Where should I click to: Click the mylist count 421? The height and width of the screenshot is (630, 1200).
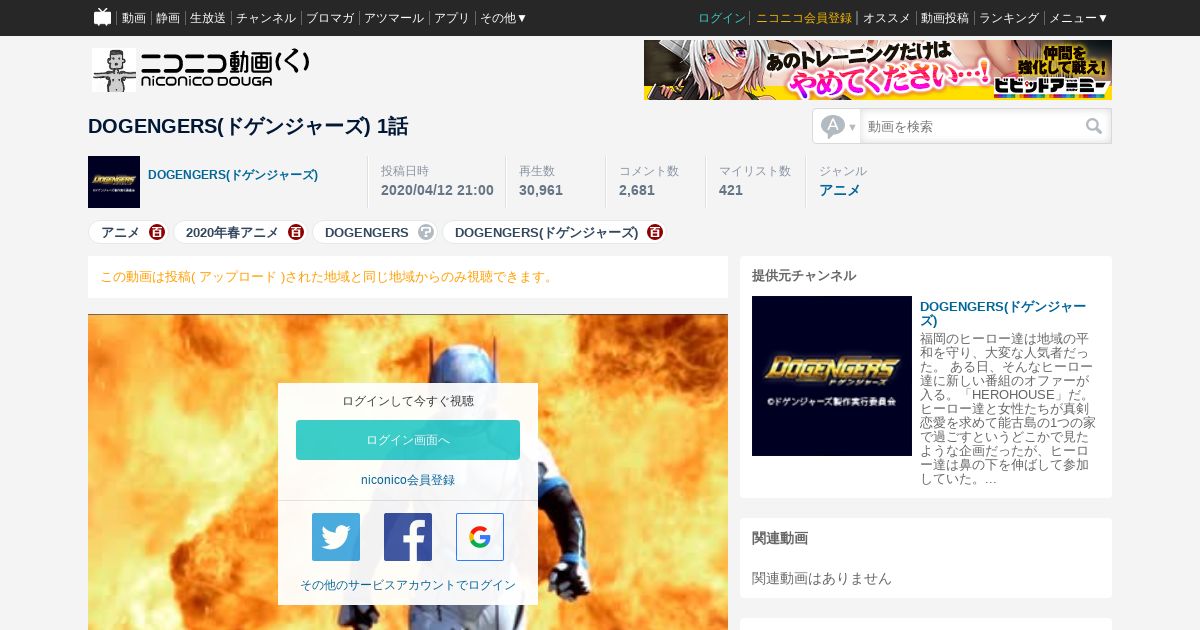click(x=731, y=190)
